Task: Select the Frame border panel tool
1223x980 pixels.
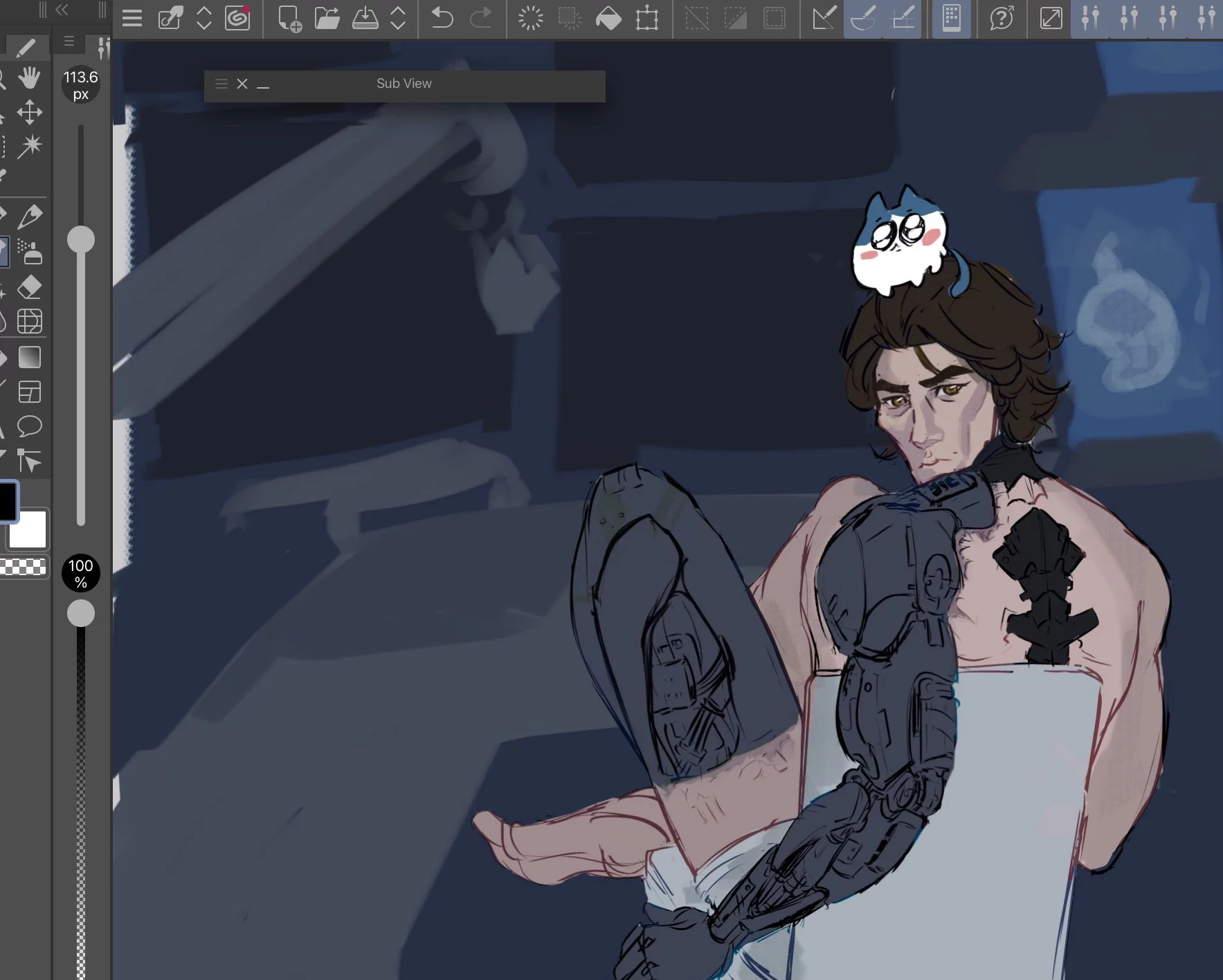Action: [29, 392]
